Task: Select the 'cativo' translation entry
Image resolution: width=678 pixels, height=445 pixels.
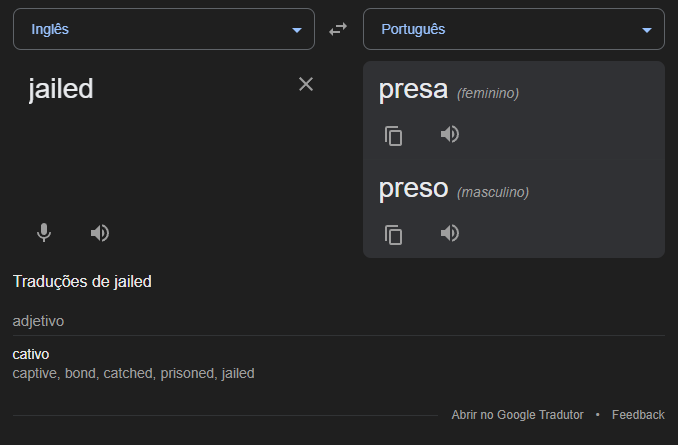Action: tap(31, 354)
